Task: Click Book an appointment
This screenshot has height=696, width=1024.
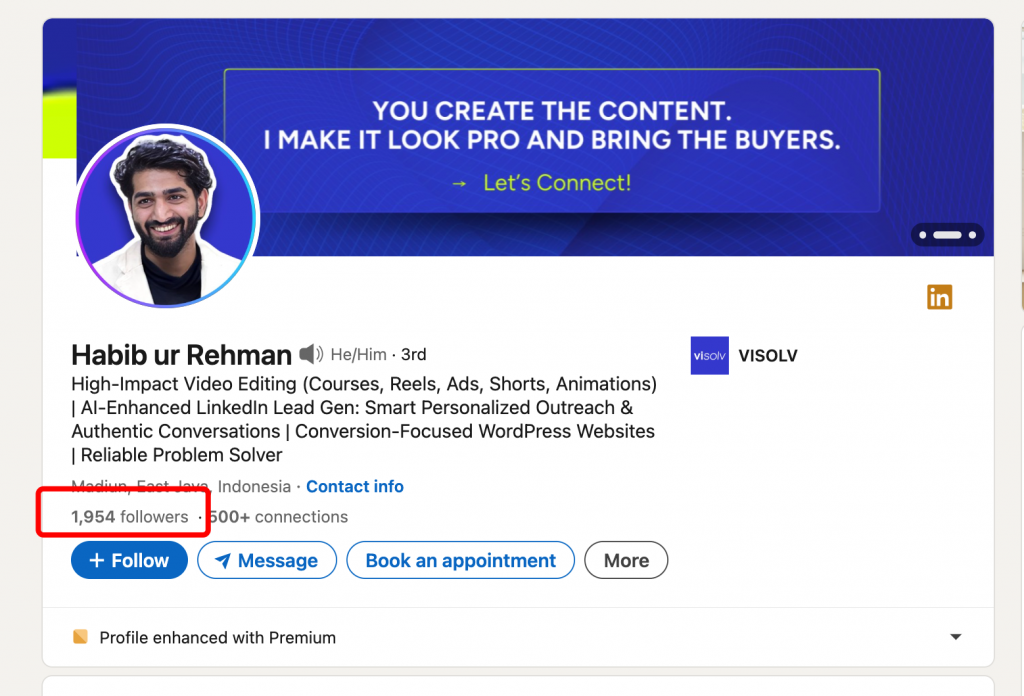Action: point(460,560)
